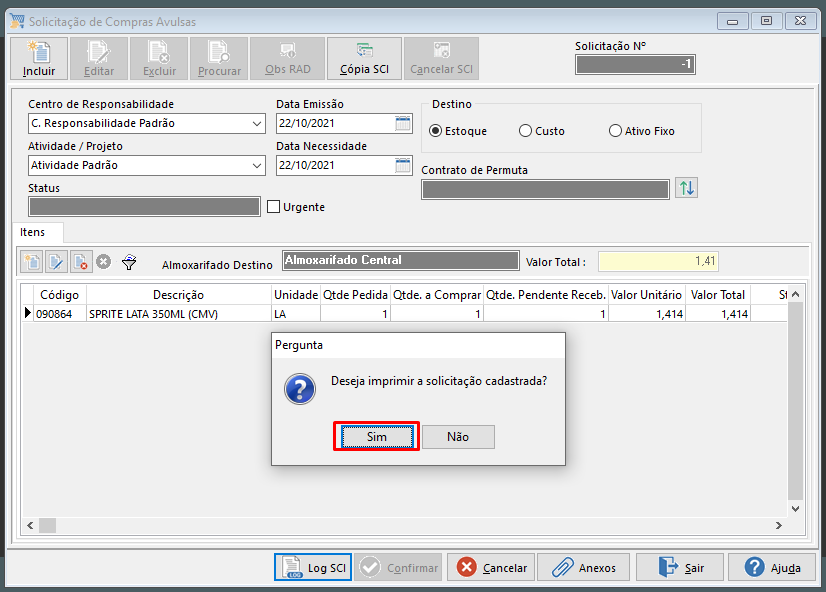Click the Cópia SCI toolbar icon
The image size is (826, 592).
click(x=364, y=58)
